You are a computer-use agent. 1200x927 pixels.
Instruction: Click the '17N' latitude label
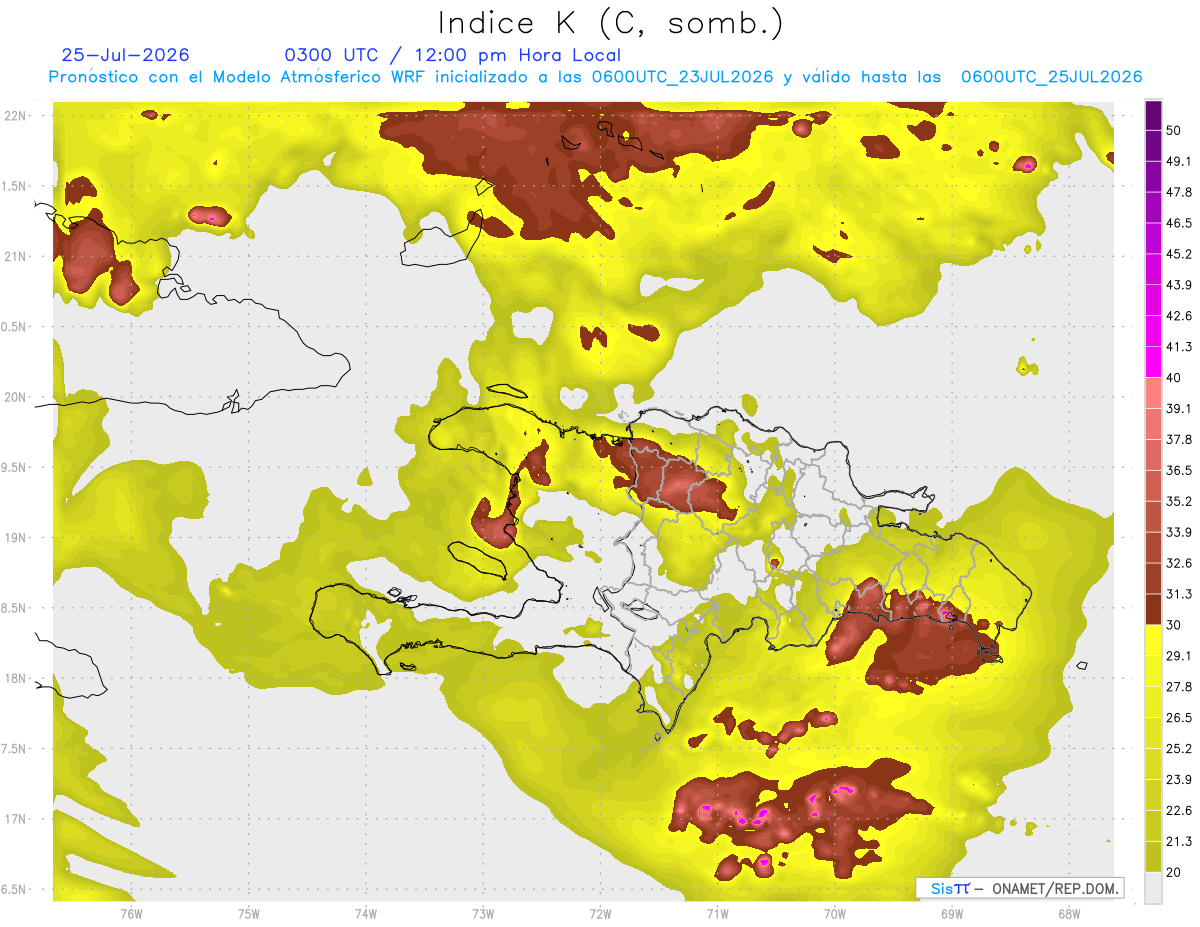tap(16, 819)
